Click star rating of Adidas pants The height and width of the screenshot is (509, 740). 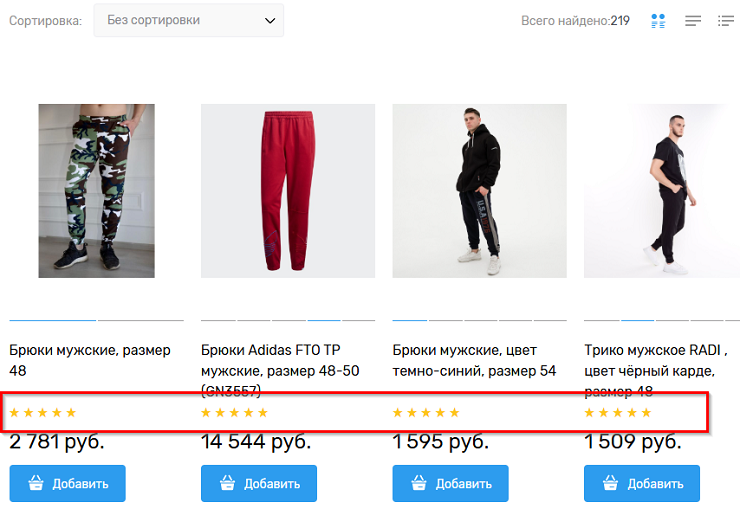[235, 412]
